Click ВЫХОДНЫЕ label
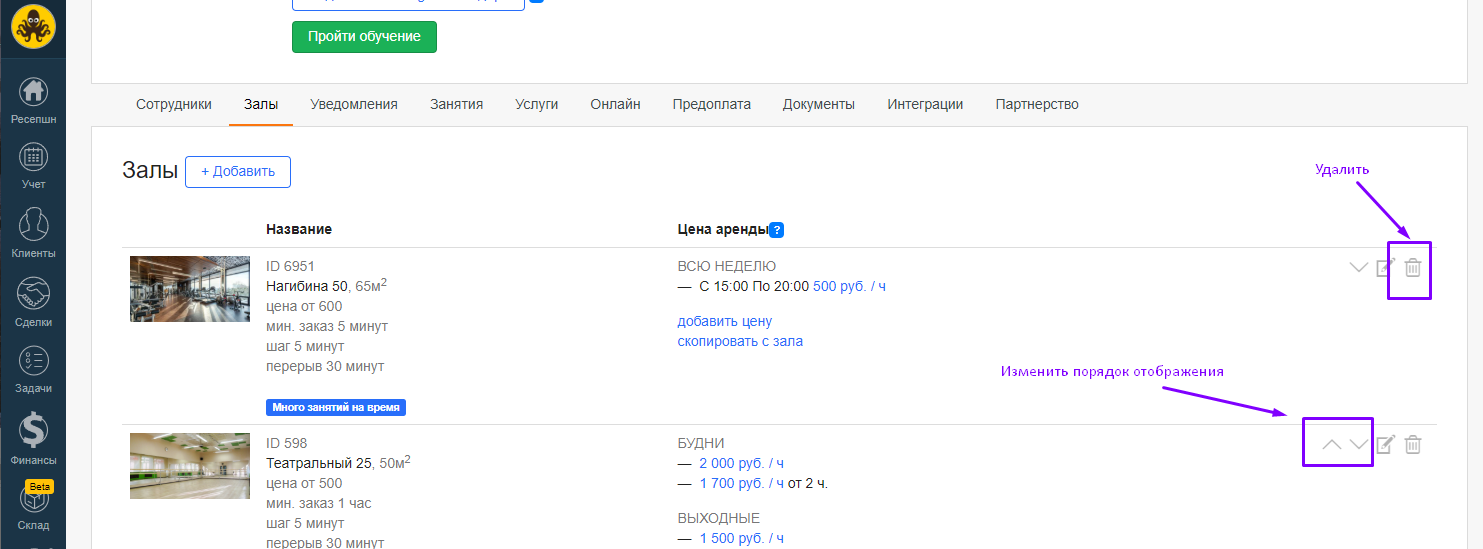The height and width of the screenshot is (549, 1483). (x=718, y=518)
